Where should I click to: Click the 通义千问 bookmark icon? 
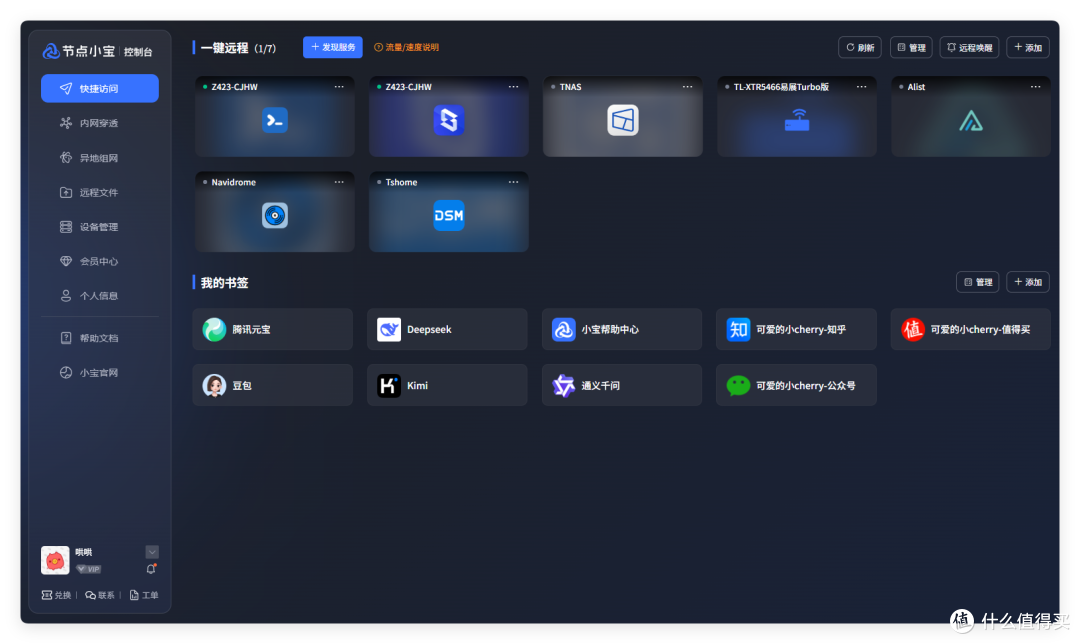(x=563, y=385)
